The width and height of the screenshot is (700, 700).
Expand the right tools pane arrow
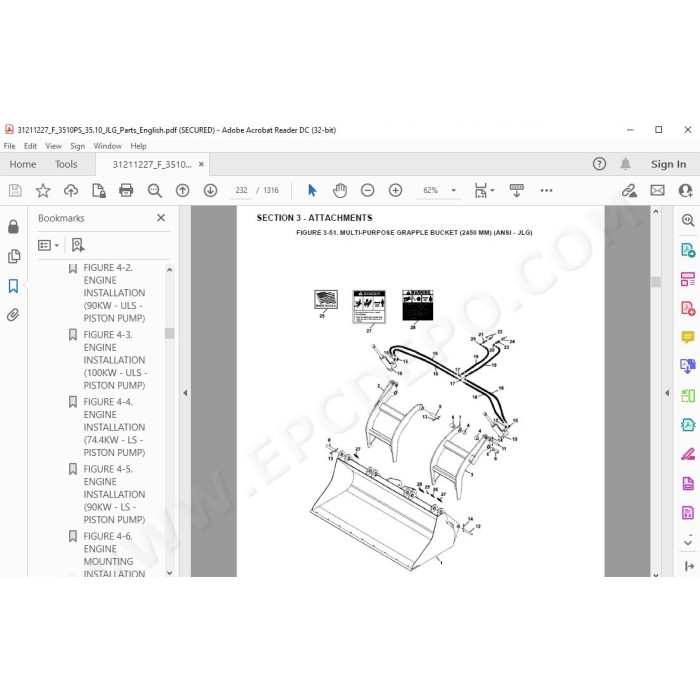click(x=667, y=393)
